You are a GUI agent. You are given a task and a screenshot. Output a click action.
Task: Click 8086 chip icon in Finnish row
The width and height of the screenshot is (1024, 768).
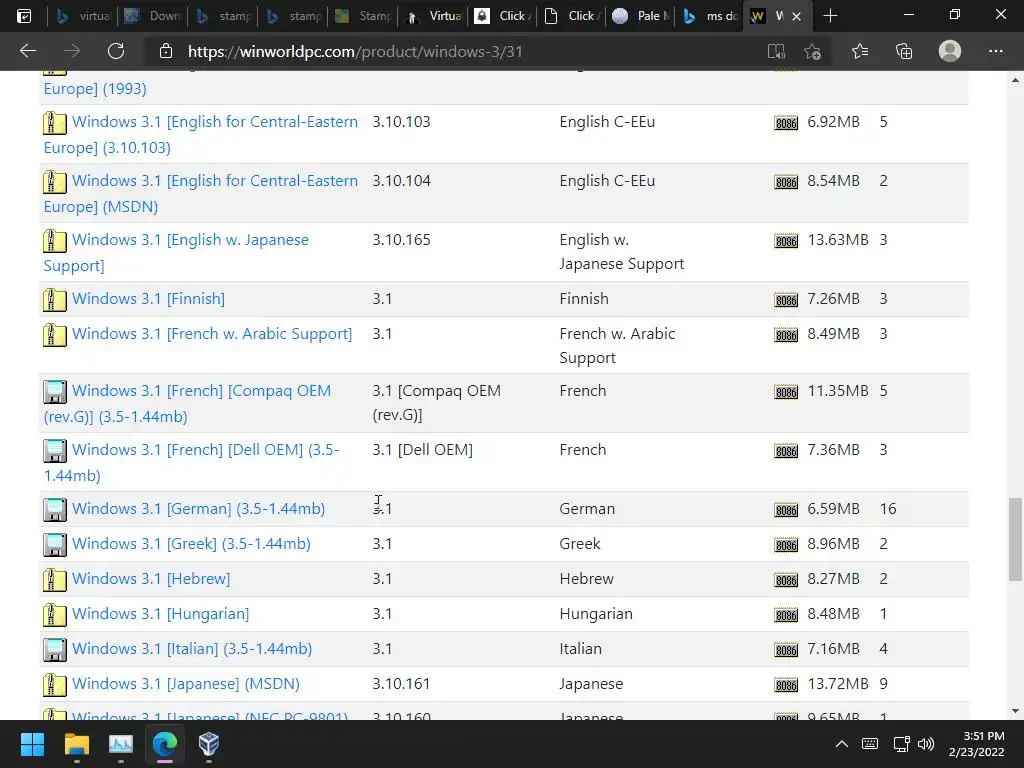(x=786, y=300)
